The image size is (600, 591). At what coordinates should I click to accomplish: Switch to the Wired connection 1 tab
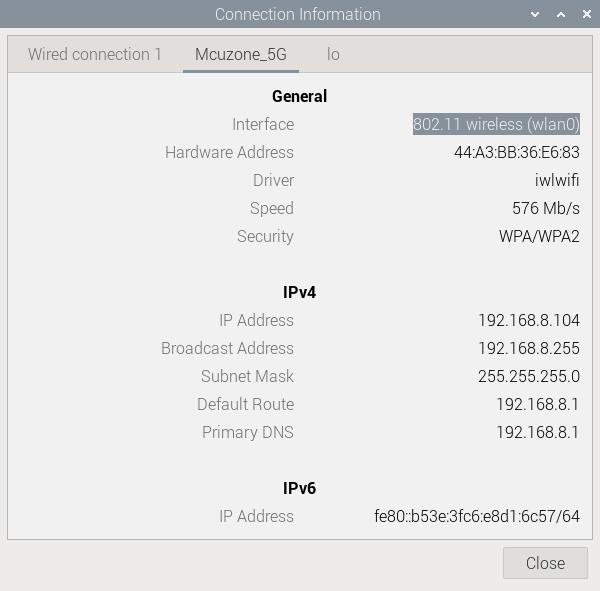click(95, 55)
